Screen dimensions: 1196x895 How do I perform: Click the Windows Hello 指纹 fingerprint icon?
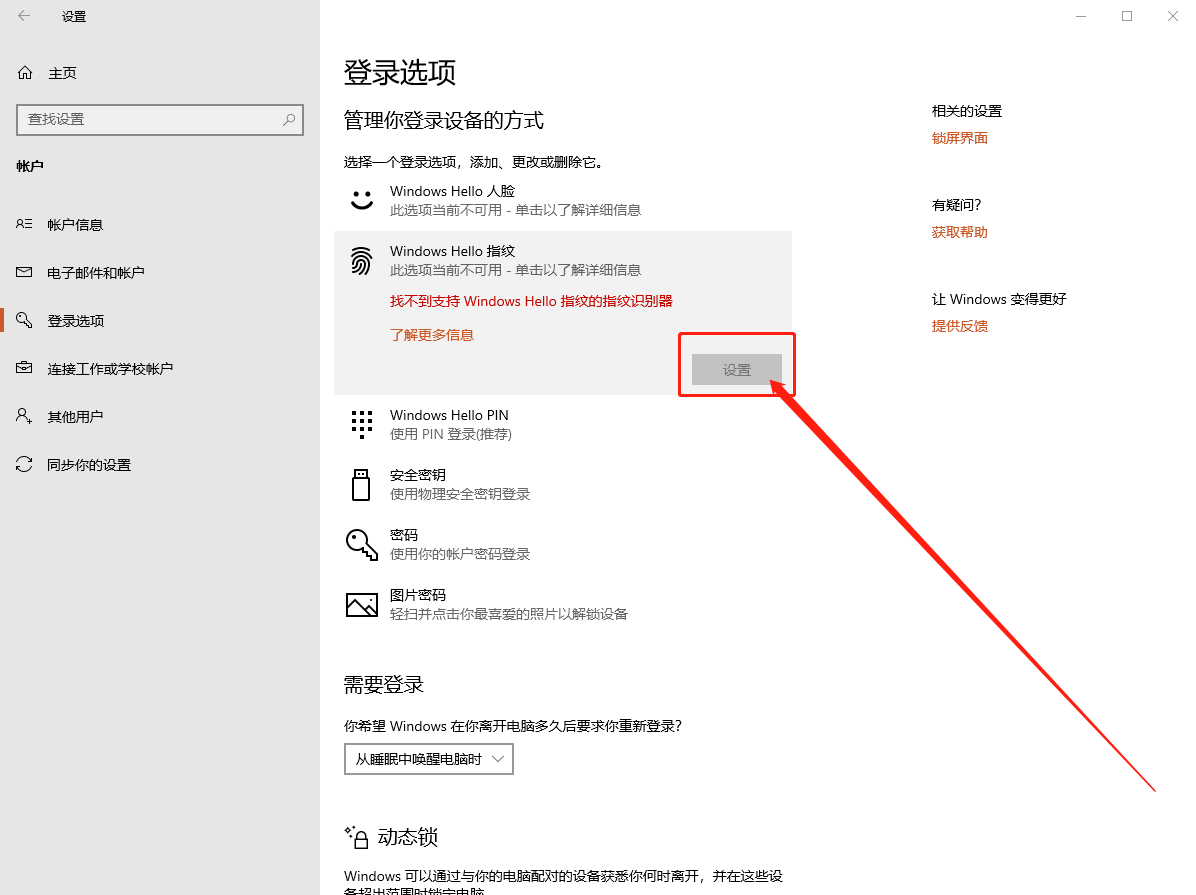tap(361, 261)
